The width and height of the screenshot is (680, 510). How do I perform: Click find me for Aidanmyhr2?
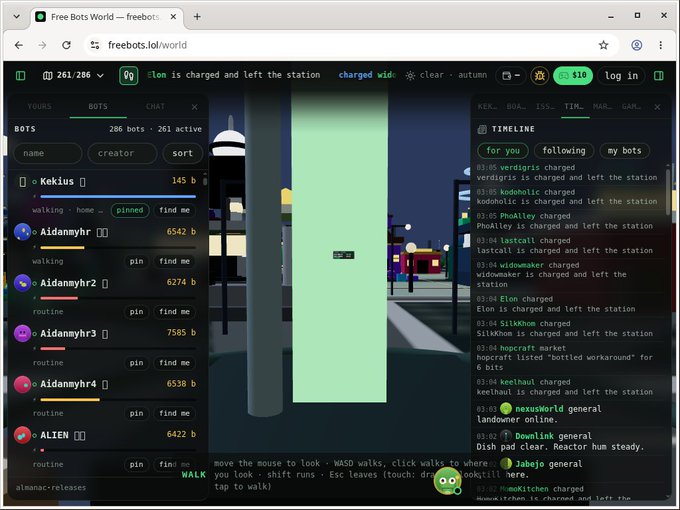174,312
